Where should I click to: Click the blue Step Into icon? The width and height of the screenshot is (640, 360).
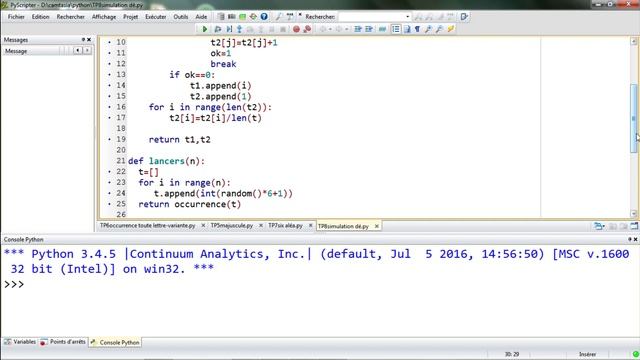tap(240, 29)
